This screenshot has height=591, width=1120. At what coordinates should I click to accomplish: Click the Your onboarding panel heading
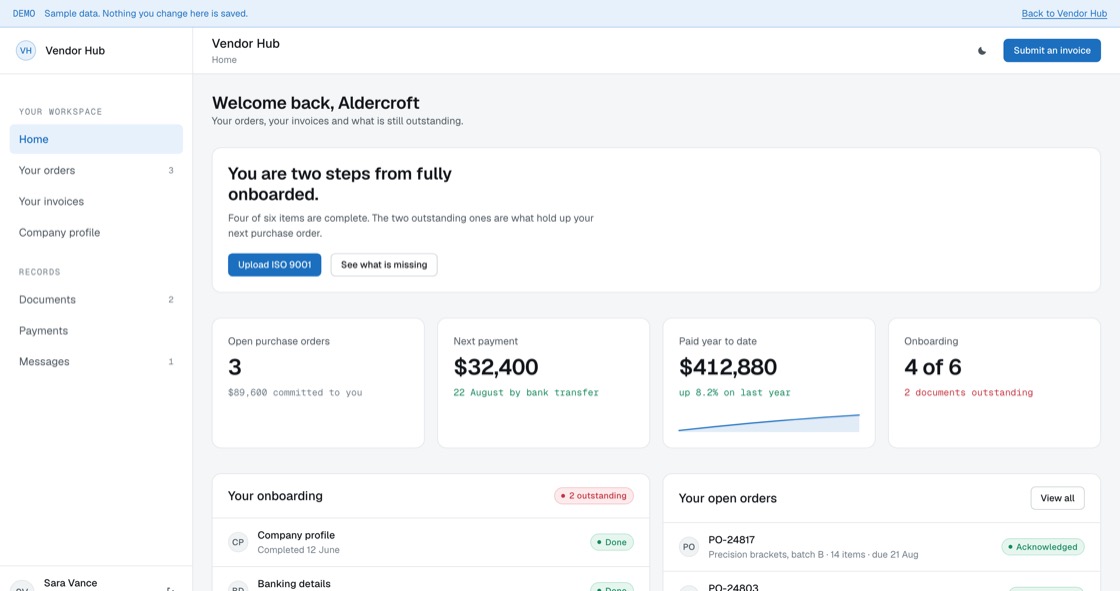(275, 496)
